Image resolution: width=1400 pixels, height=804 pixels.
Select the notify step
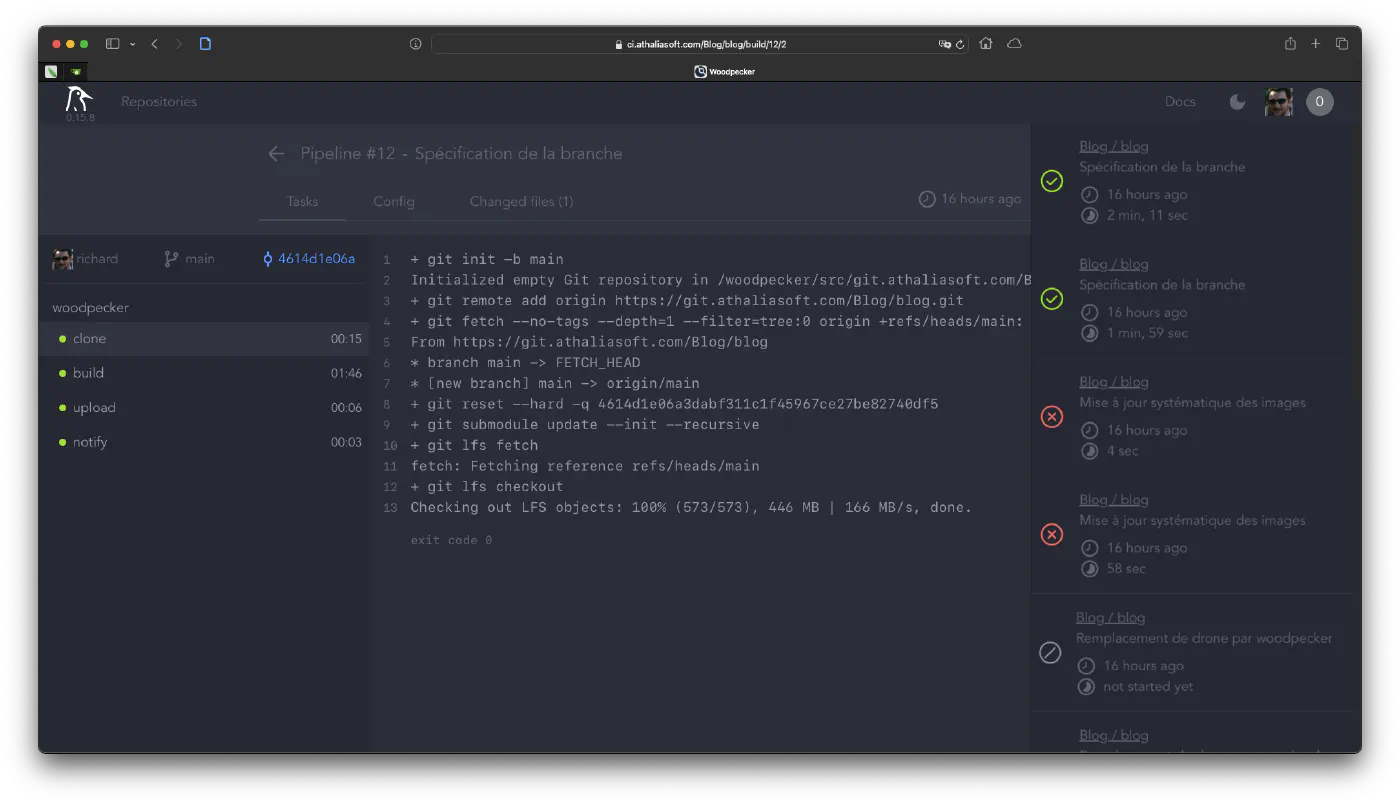coord(90,442)
